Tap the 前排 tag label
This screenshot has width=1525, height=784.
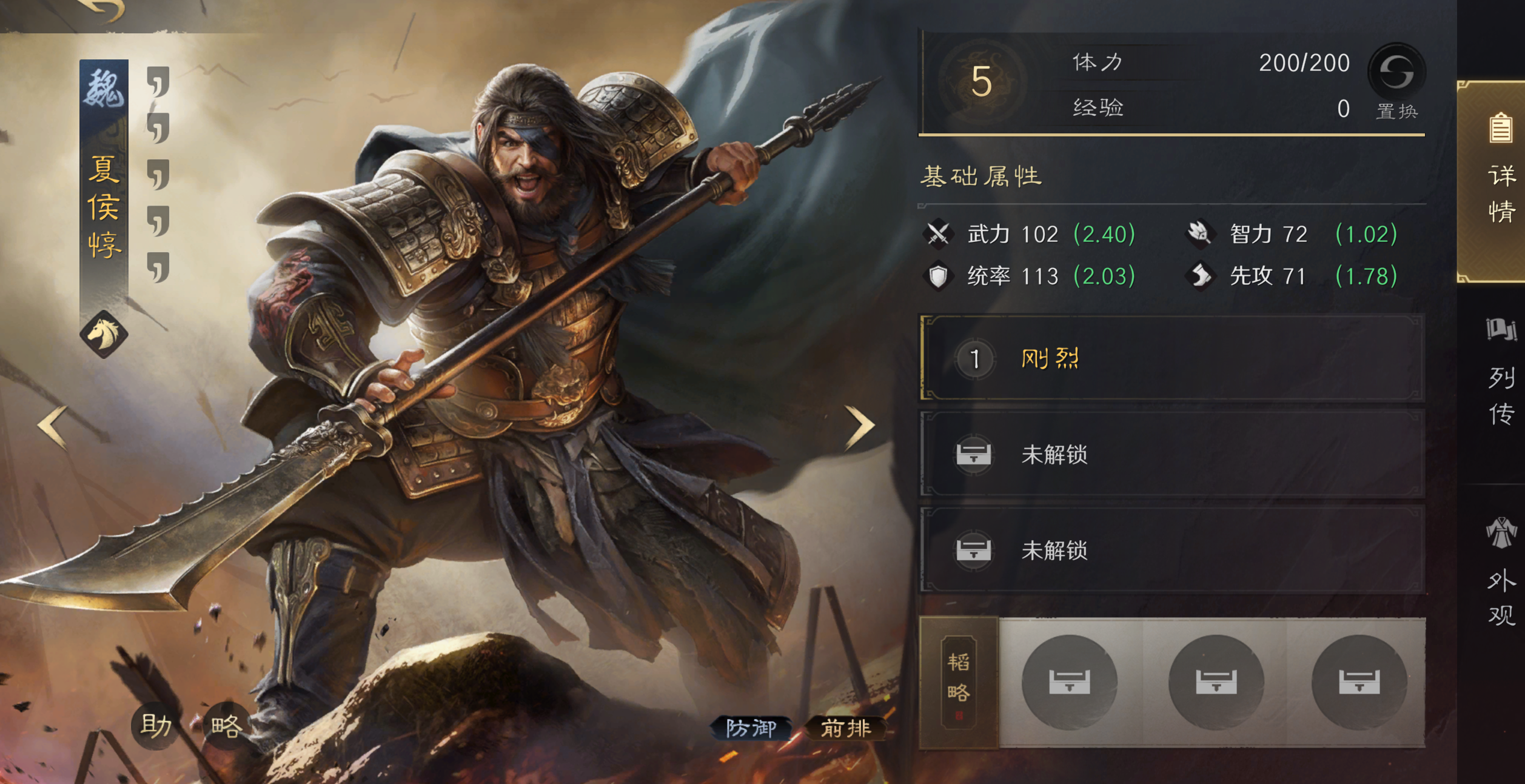846,728
